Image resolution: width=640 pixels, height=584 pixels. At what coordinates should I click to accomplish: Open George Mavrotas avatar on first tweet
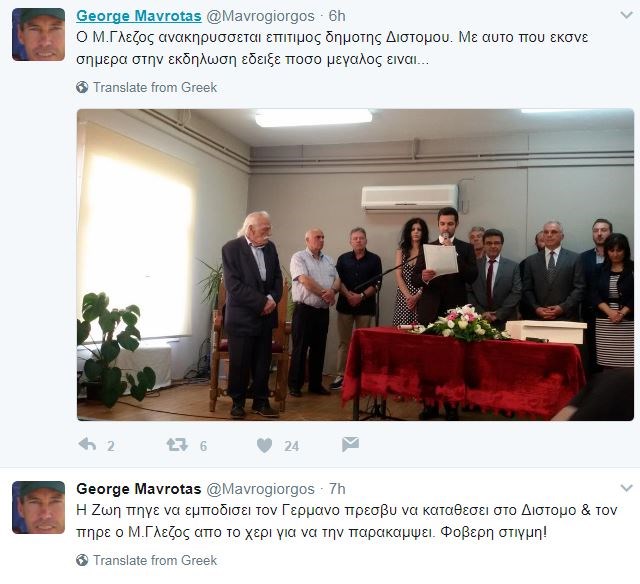click(x=38, y=35)
